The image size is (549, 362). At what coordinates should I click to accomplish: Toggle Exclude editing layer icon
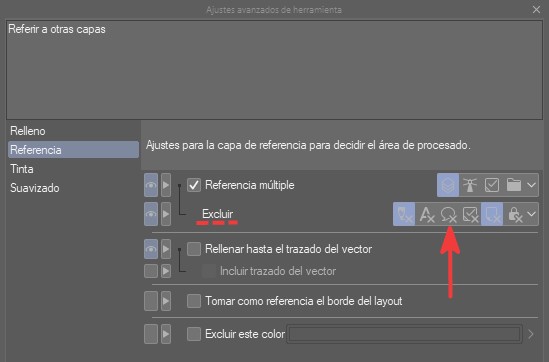(x=470, y=214)
